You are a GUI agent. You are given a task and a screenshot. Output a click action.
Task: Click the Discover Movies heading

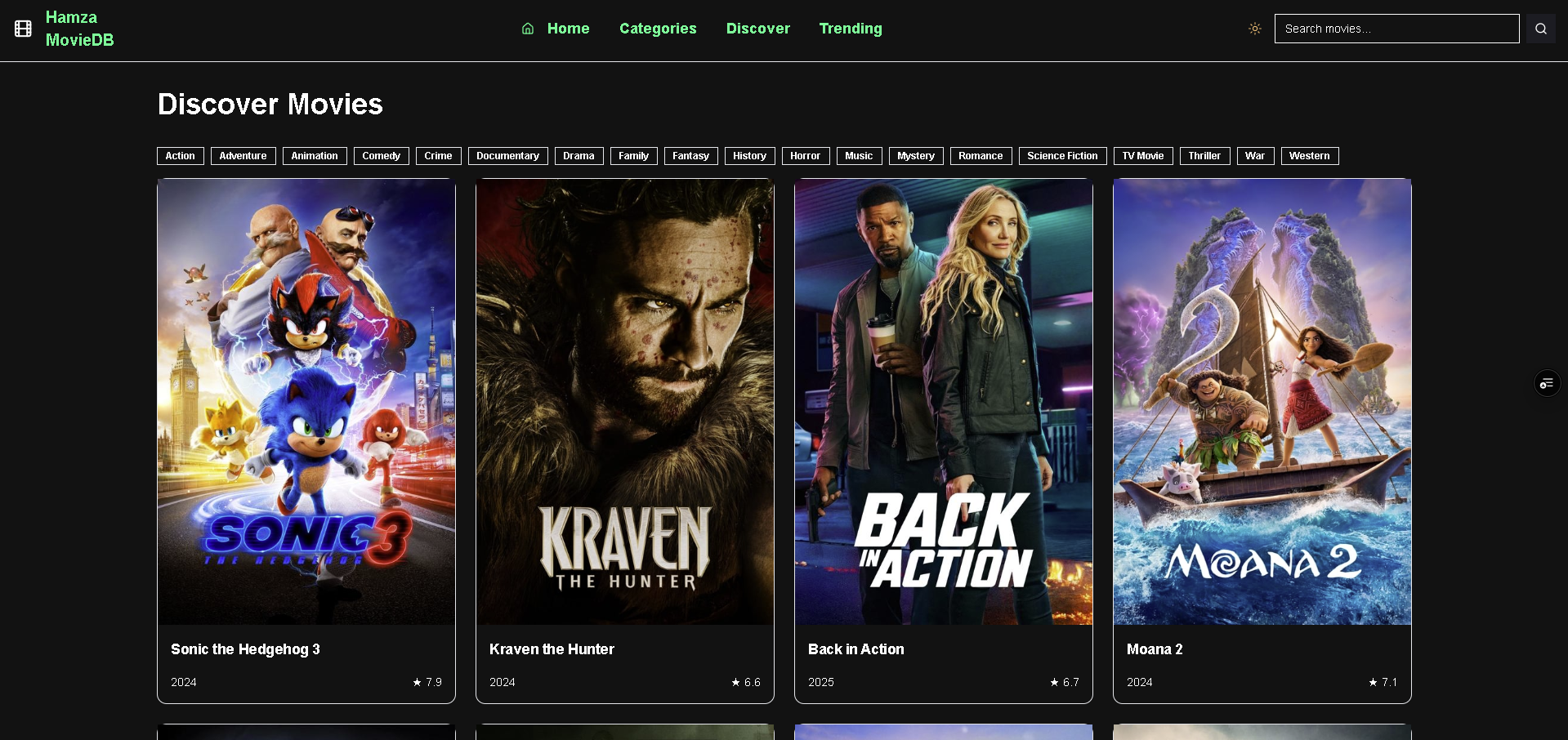(x=270, y=105)
